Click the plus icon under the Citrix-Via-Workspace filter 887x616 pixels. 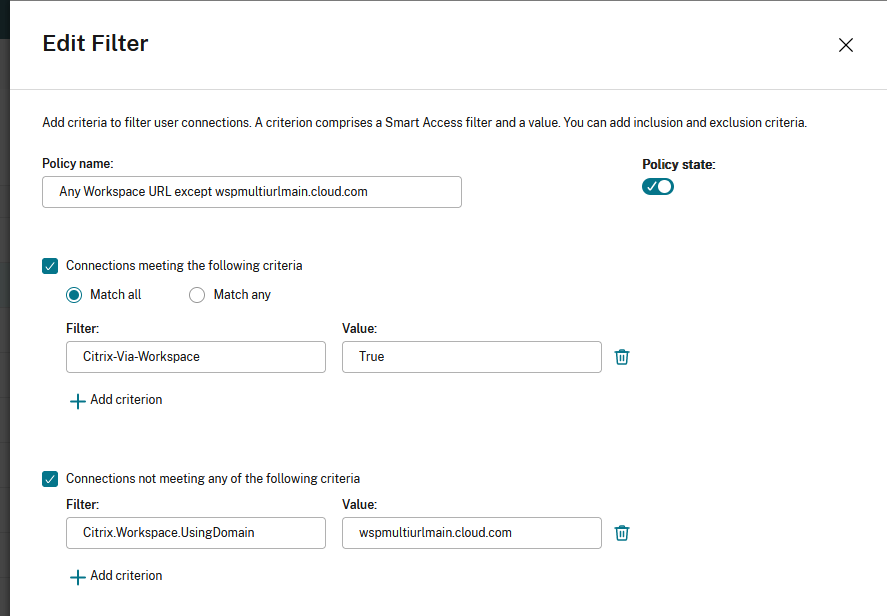[x=77, y=401]
